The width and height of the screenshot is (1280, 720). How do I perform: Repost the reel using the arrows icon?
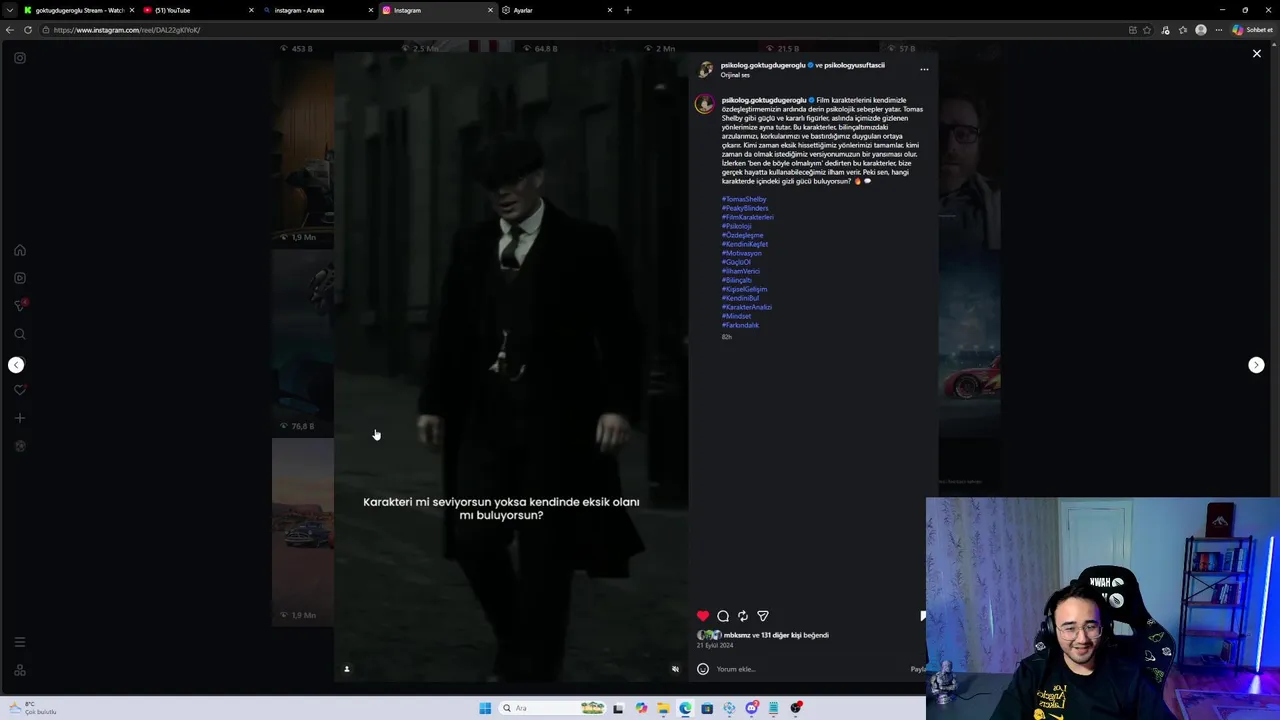click(x=743, y=616)
